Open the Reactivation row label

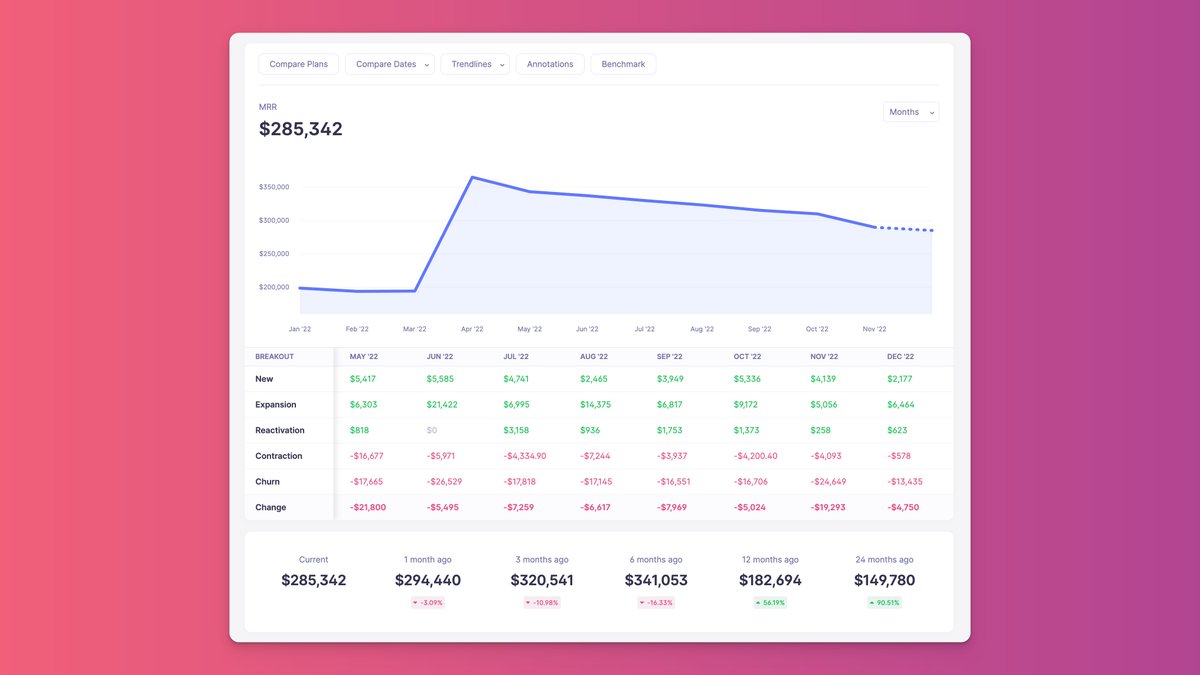pos(279,430)
